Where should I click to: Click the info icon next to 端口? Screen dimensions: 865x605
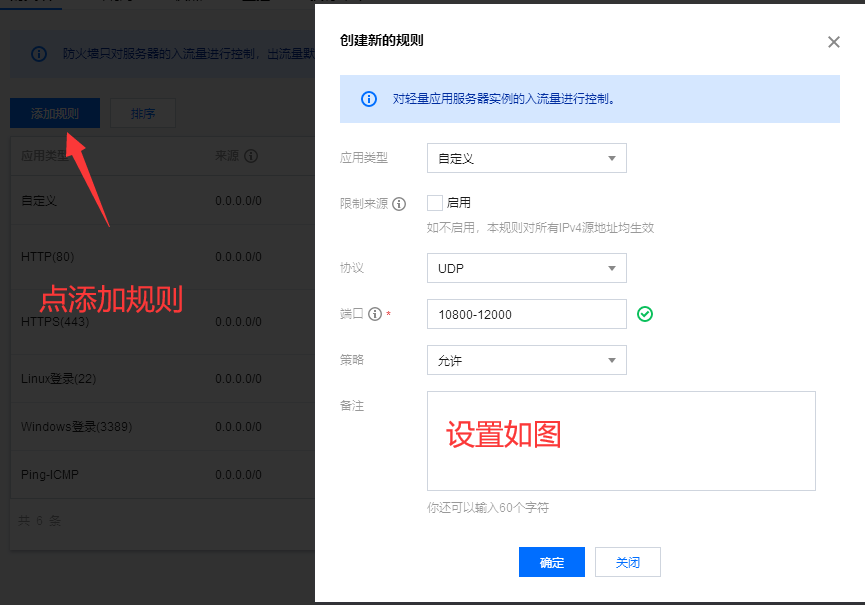375,314
